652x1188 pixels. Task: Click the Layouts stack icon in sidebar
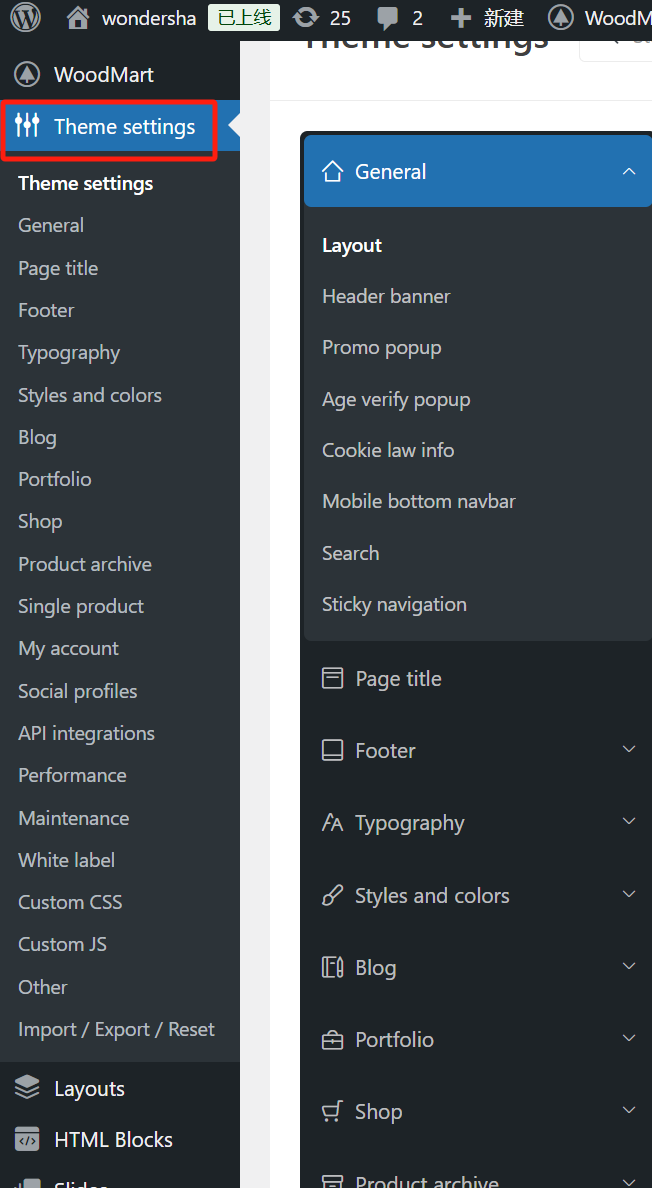[x=27, y=1088]
